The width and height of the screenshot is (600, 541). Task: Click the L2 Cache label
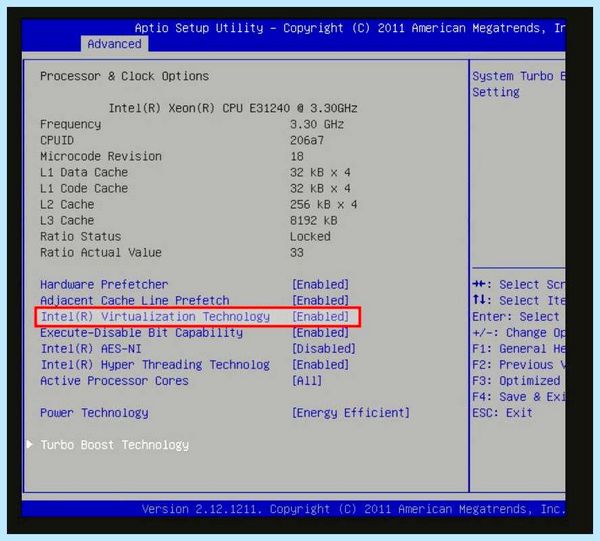point(67,205)
